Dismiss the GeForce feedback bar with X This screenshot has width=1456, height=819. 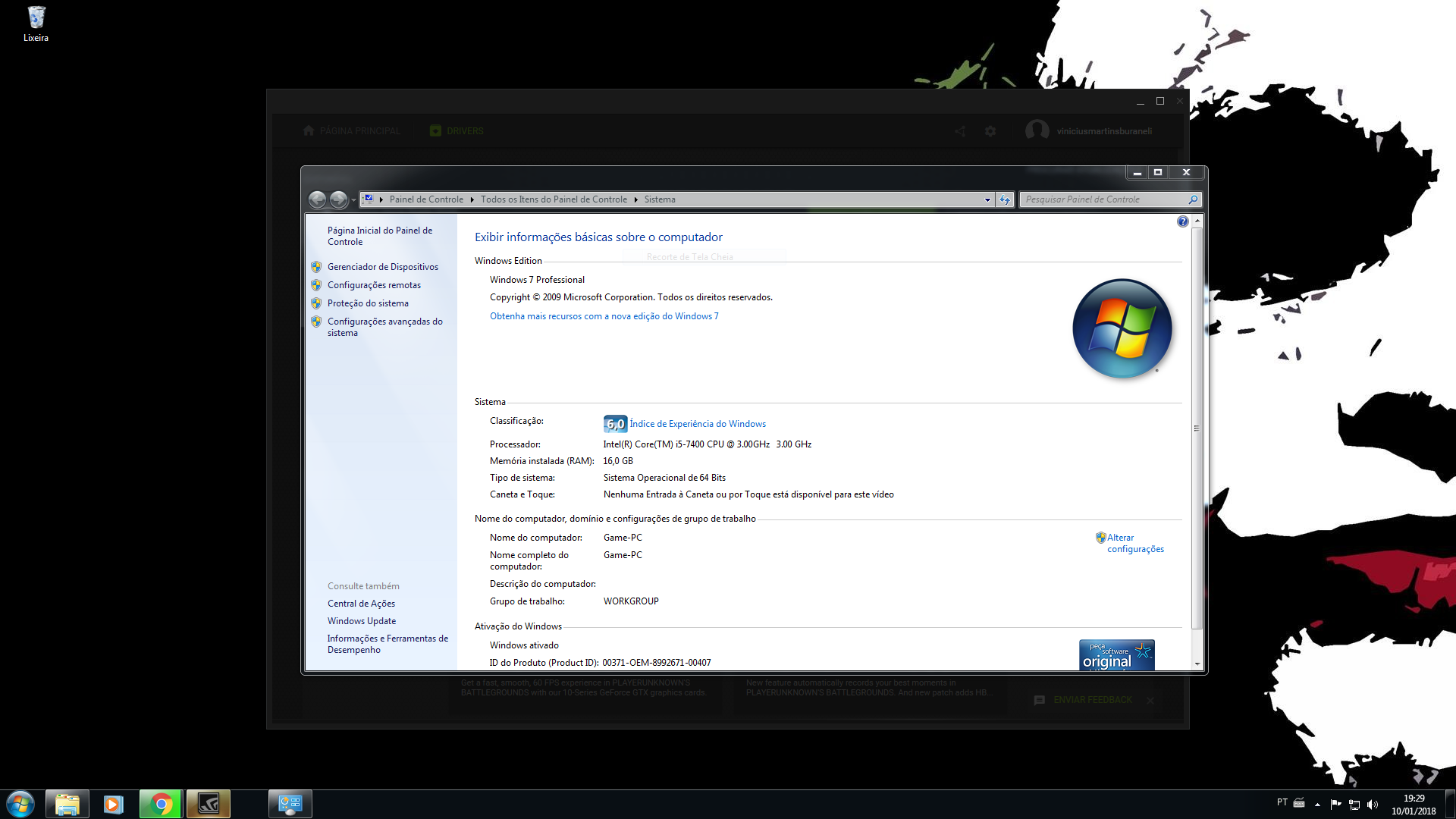click(x=1150, y=700)
